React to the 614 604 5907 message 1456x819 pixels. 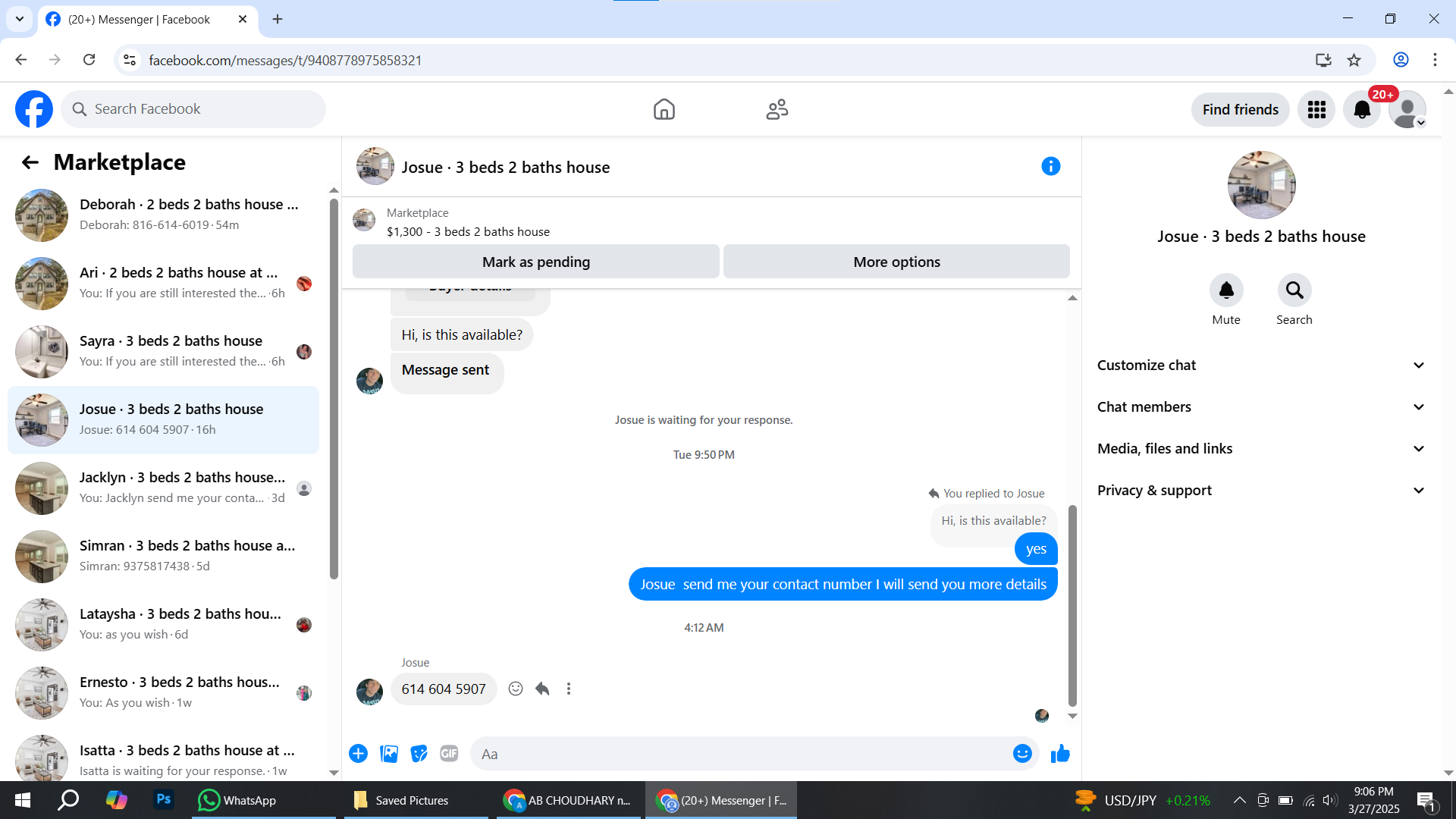(x=516, y=689)
